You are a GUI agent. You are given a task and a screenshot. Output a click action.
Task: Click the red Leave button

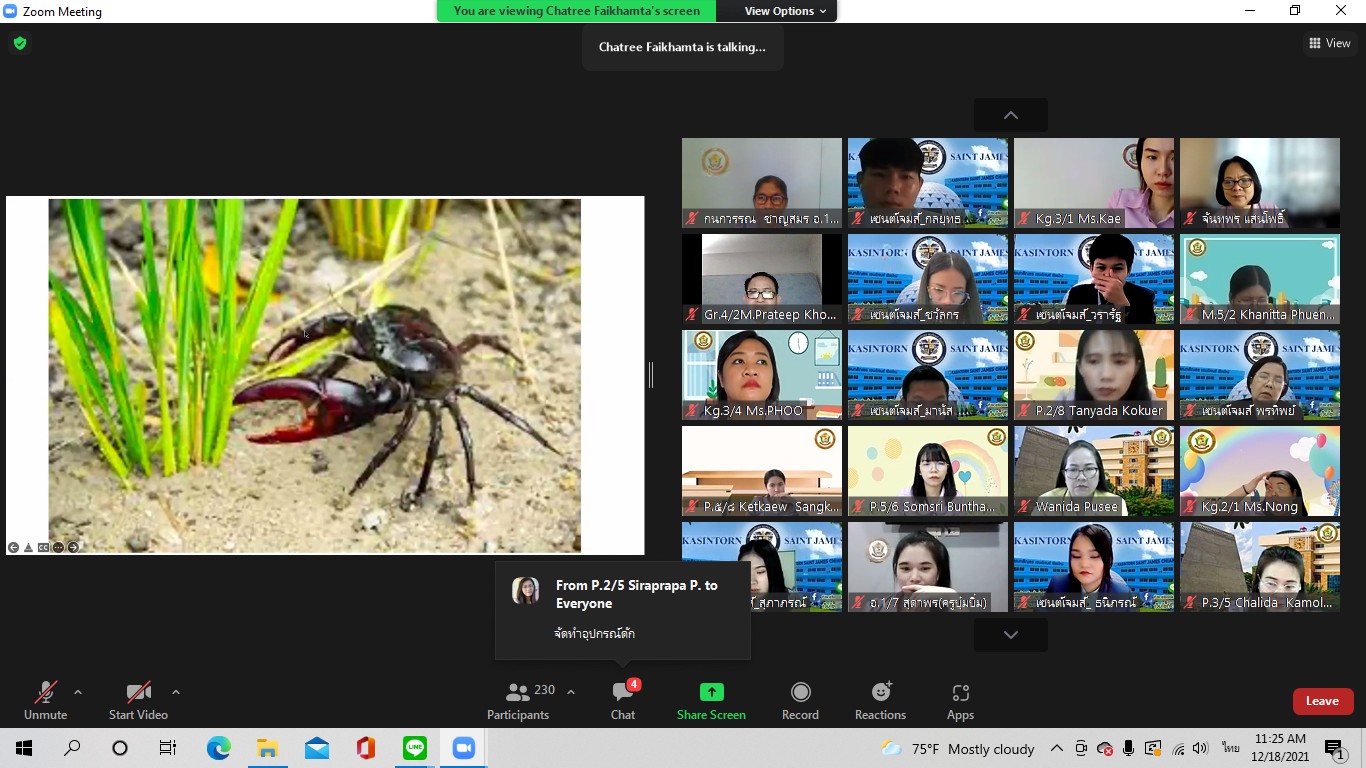tap(1322, 701)
